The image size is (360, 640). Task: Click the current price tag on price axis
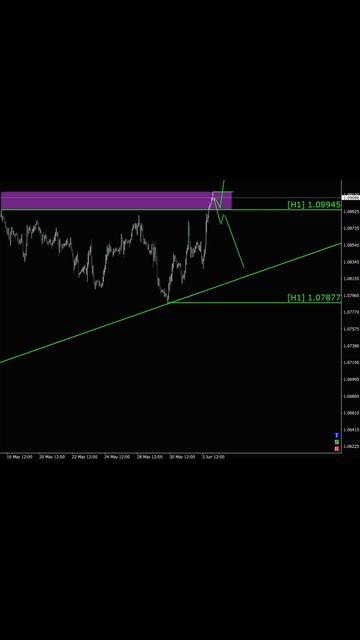[x=351, y=198]
